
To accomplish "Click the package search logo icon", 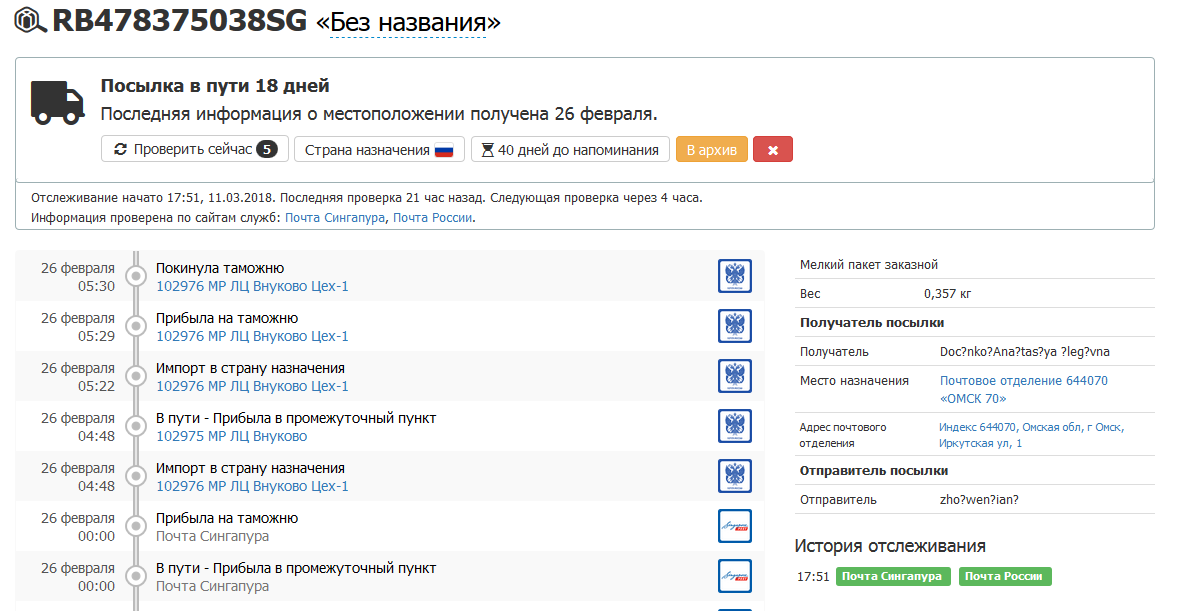I will pos(30,21).
